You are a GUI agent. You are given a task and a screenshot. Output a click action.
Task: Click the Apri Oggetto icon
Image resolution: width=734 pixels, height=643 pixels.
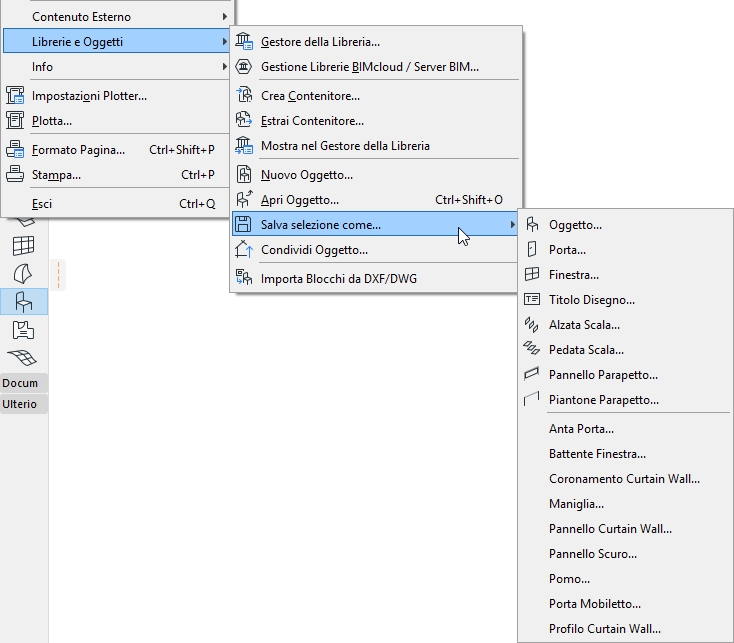pos(243,199)
